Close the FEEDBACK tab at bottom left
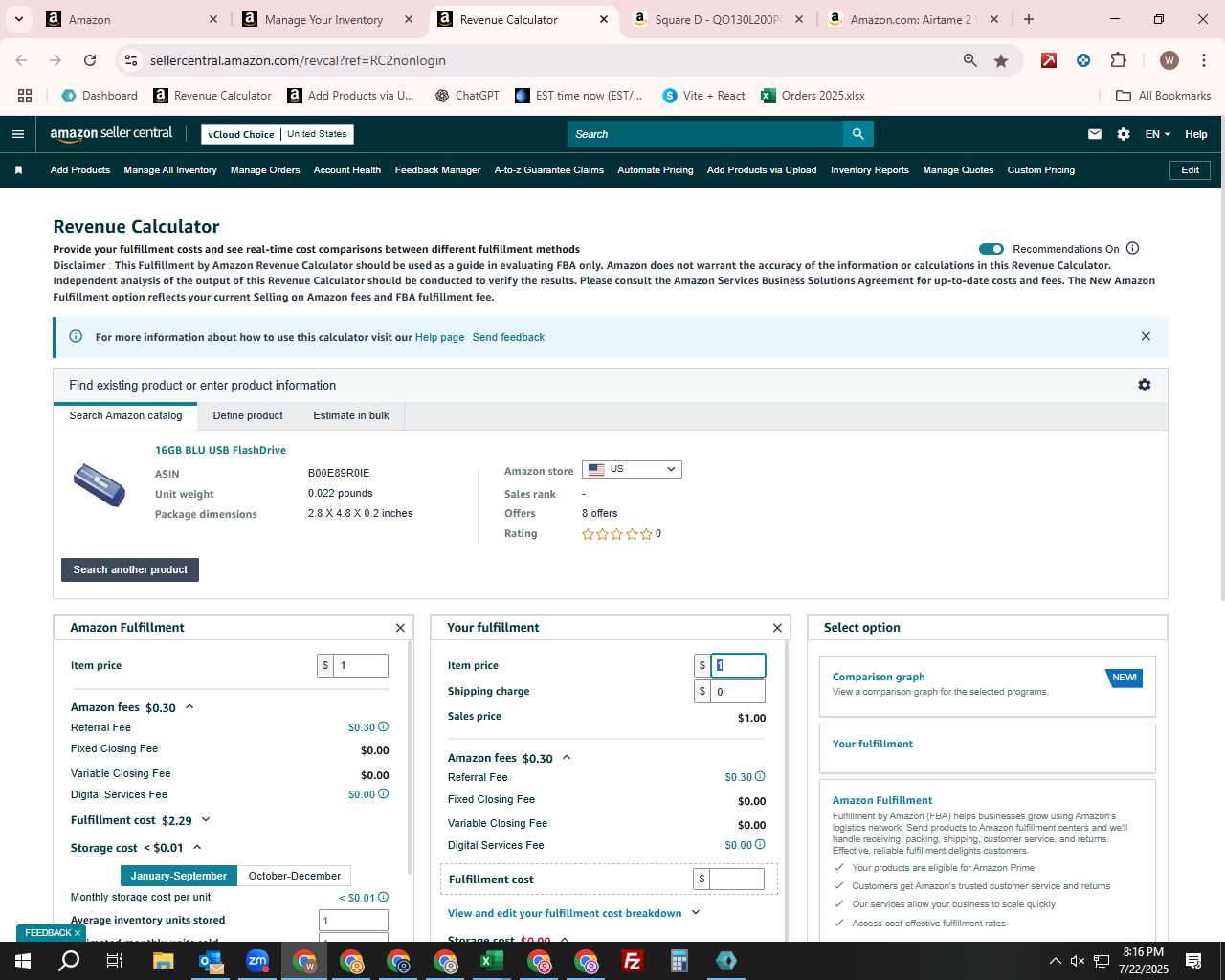Viewport: 1225px width, 980px height. [78, 933]
